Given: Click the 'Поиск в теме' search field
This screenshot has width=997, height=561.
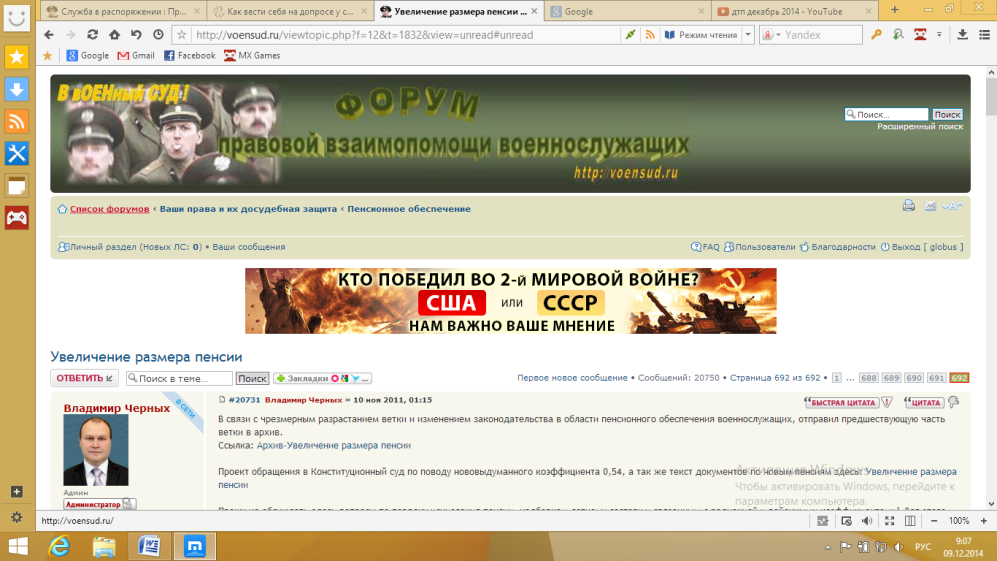Looking at the screenshot, I should [x=183, y=379].
